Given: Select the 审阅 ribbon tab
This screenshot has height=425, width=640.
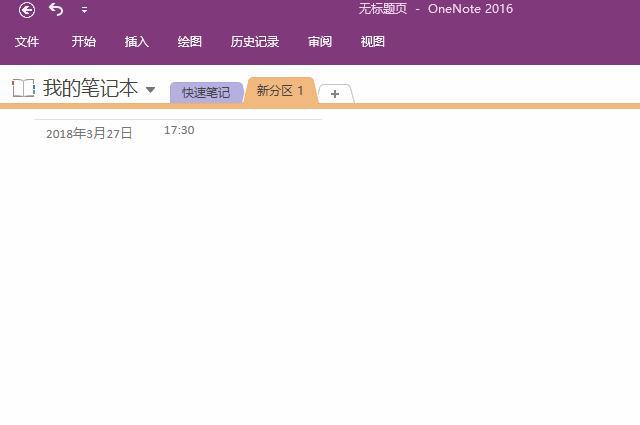Looking at the screenshot, I should 320,41.
